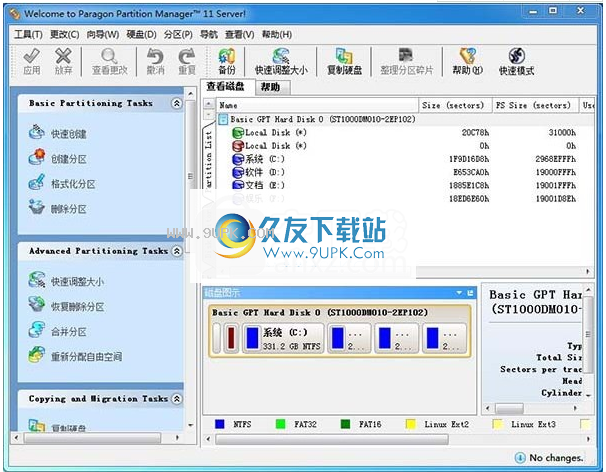Select the first Local Disk (*) row
The height and width of the screenshot is (472, 606).
point(404,133)
